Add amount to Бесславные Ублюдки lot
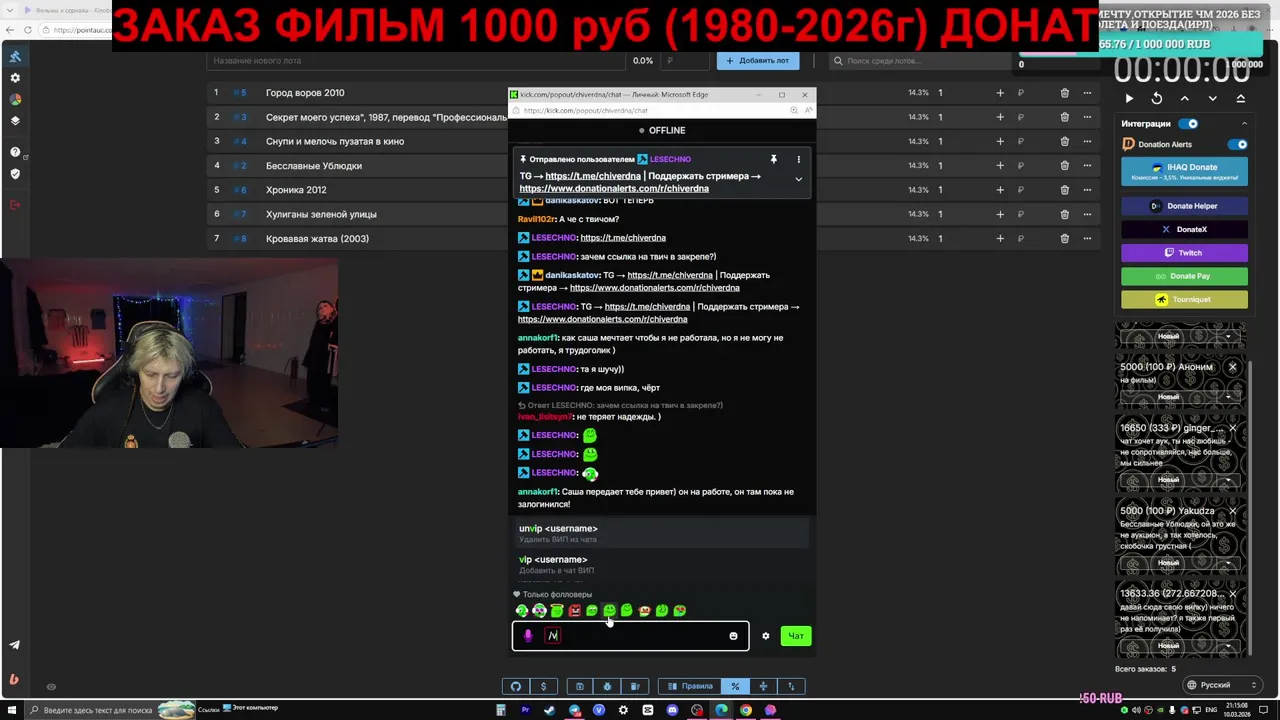Viewport: 1280px width, 720px height. 999,166
